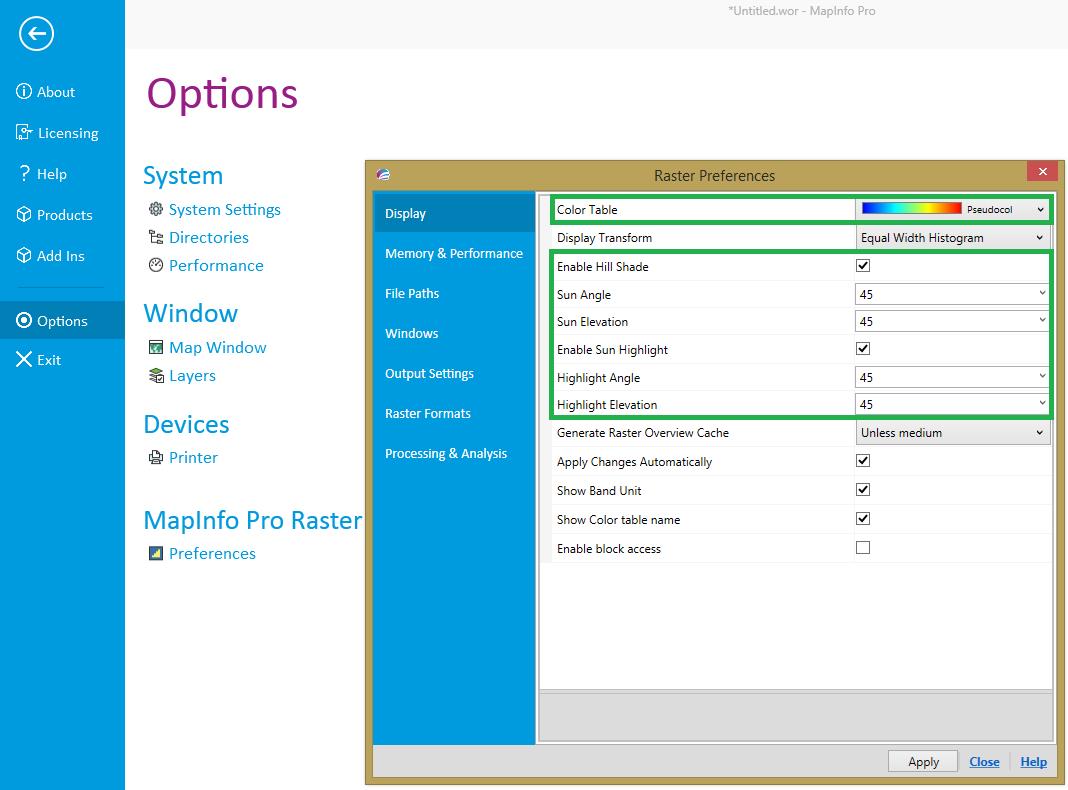This screenshot has height=790, width=1068.
Task: Open the File Paths tab
Action: 454,294
